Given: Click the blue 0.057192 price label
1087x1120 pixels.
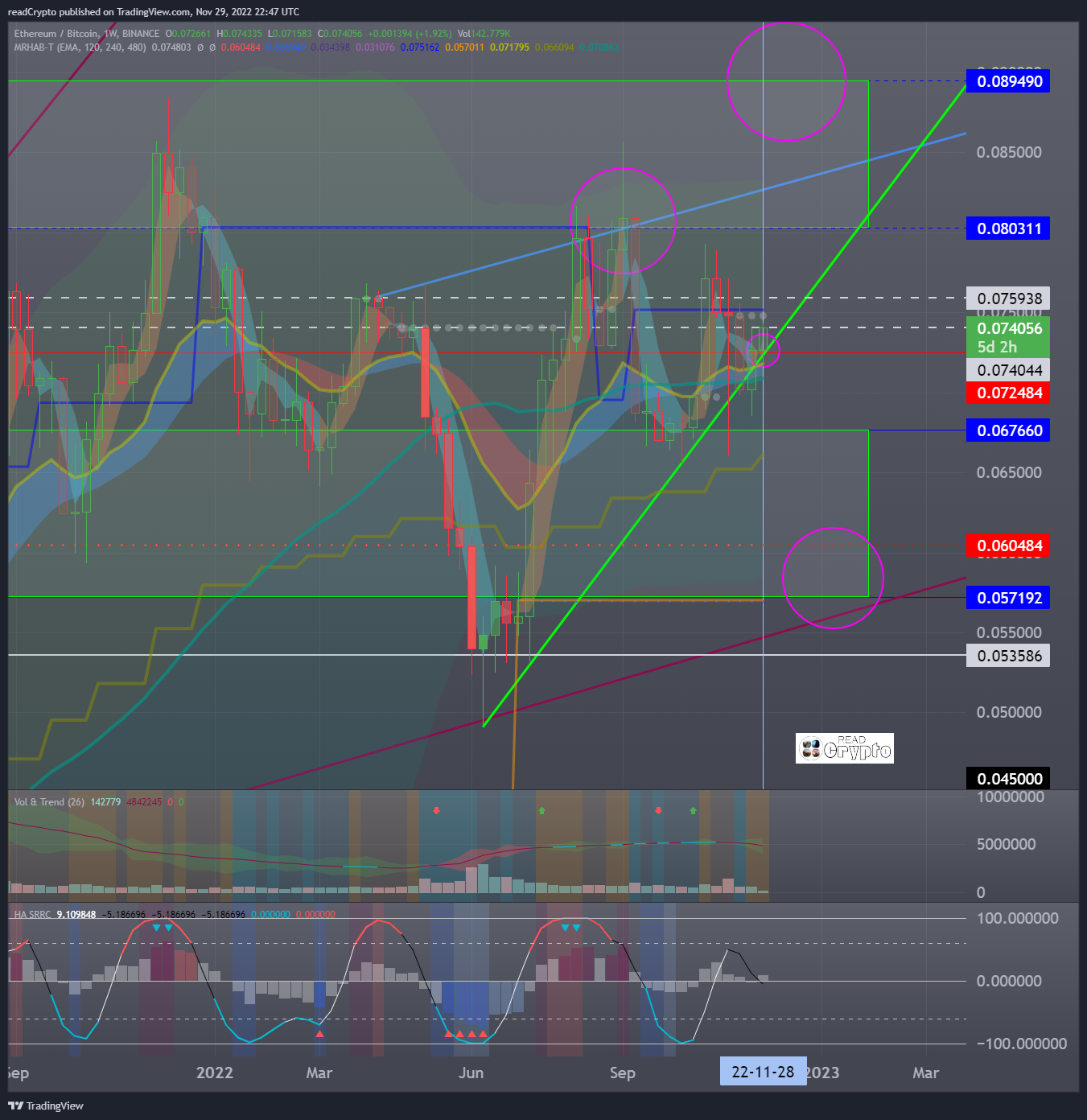Looking at the screenshot, I should tap(1008, 598).
